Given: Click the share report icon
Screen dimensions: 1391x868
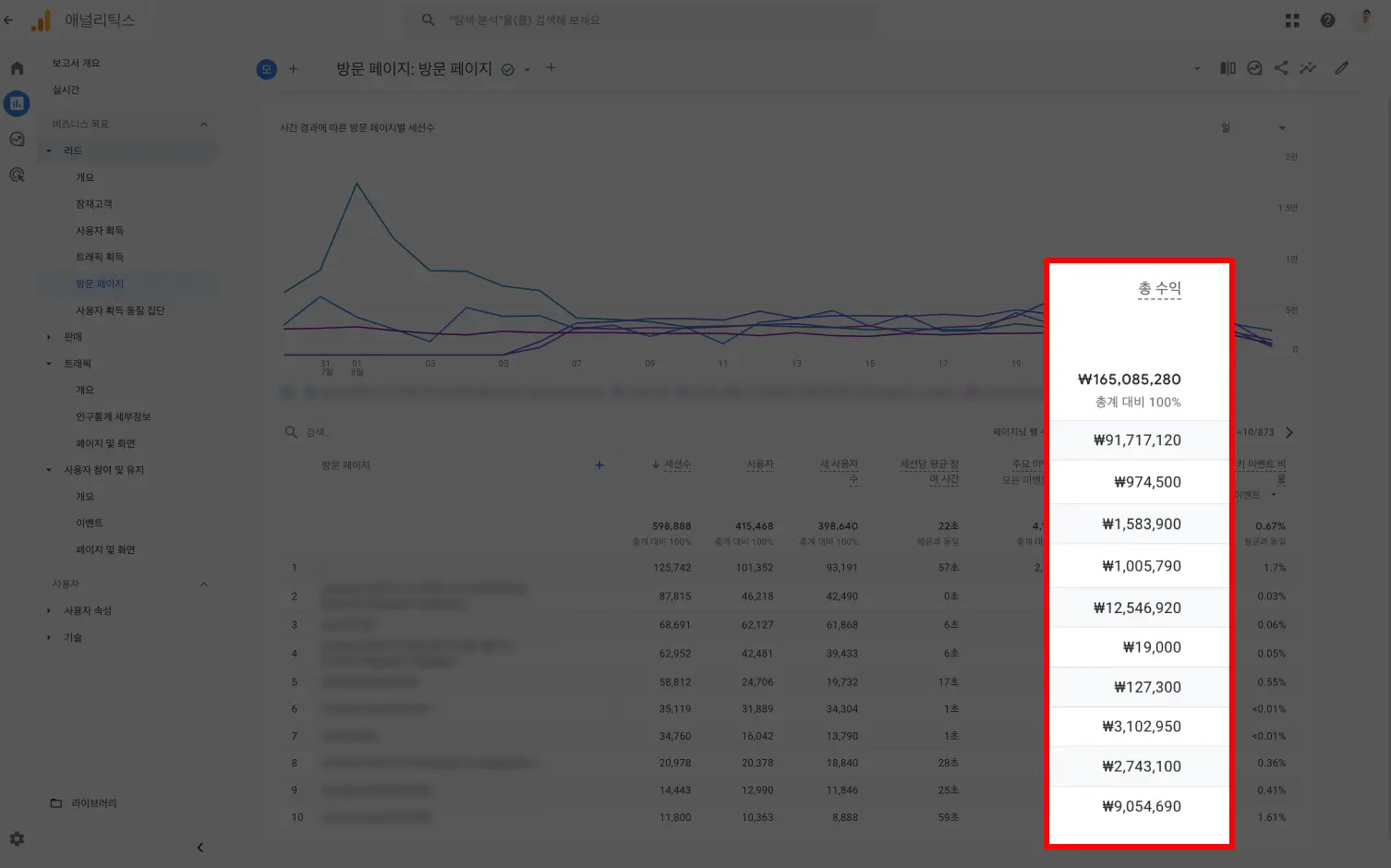Looking at the screenshot, I should click(1281, 68).
